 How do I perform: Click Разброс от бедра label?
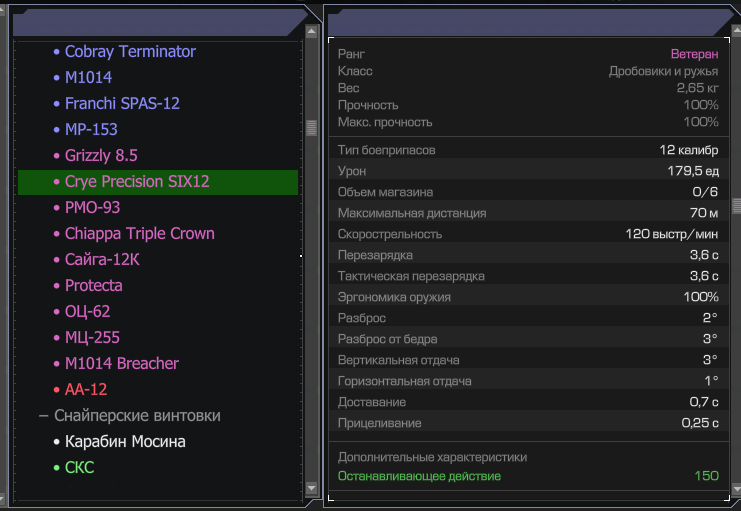pyautogui.click(x=387, y=339)
